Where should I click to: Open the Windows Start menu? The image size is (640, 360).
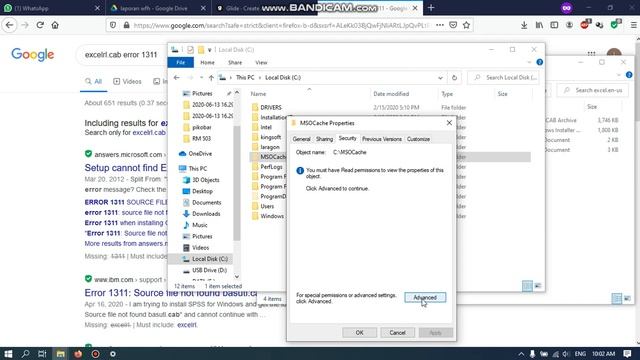[8, 354]
